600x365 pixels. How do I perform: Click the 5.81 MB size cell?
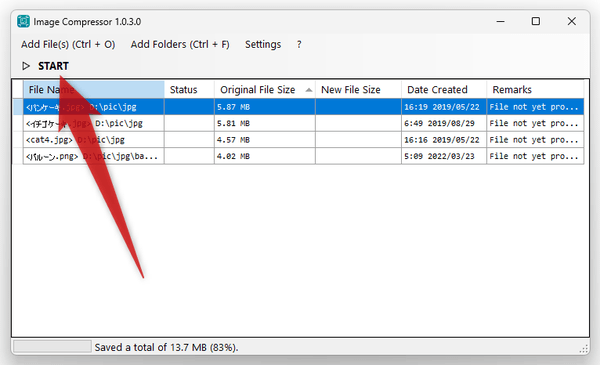click(x=265, y=123)
